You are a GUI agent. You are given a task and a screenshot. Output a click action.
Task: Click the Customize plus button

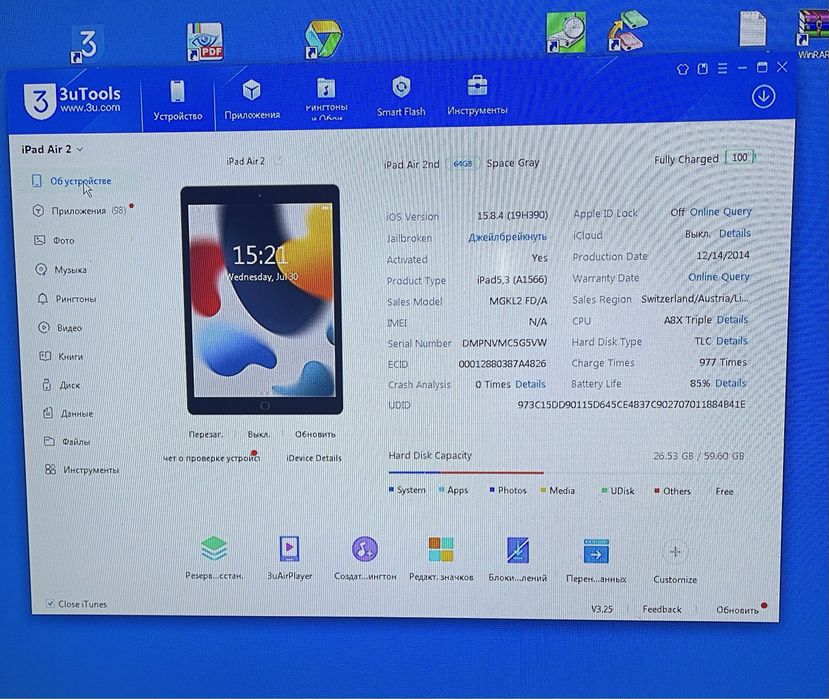(x=675, y=552)
